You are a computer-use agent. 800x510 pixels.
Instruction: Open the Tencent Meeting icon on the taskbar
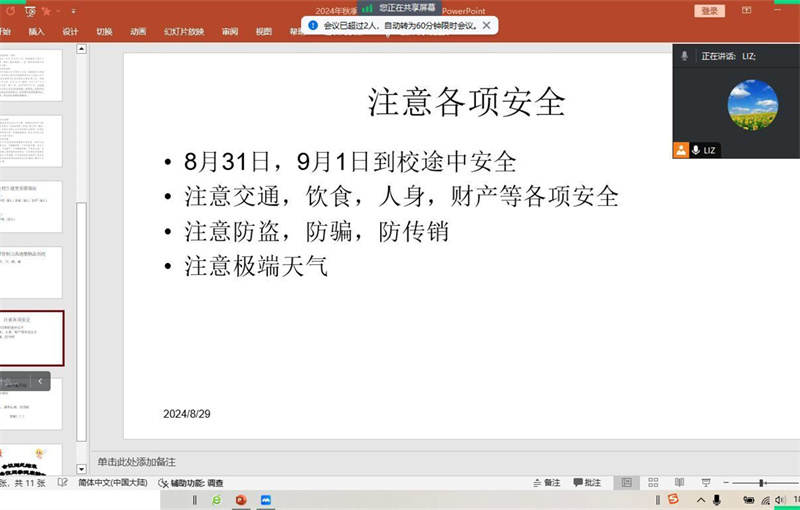[x=266, y=499]
